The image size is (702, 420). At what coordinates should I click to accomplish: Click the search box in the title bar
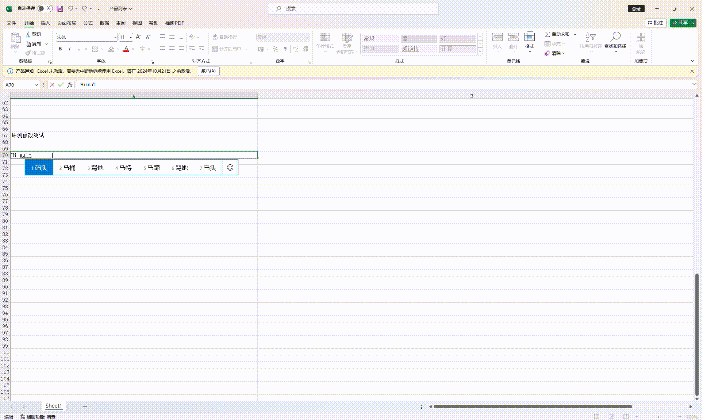tap(353, 9)
